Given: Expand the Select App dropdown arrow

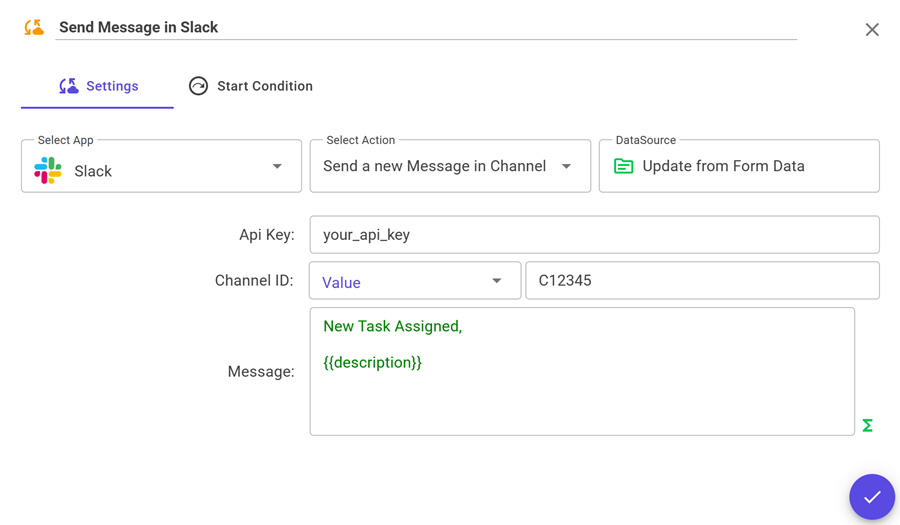Looking at the screenshot, I should click(x=277, y=167).
